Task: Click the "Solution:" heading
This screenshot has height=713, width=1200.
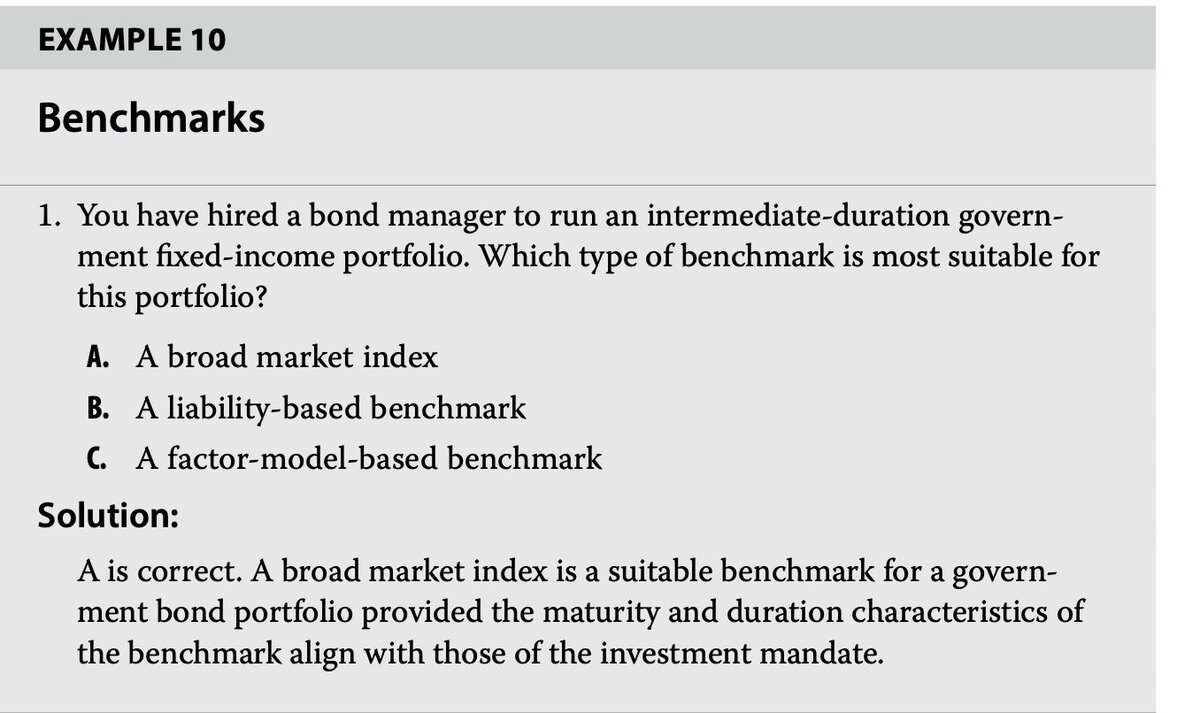Action: coord(108,515)
